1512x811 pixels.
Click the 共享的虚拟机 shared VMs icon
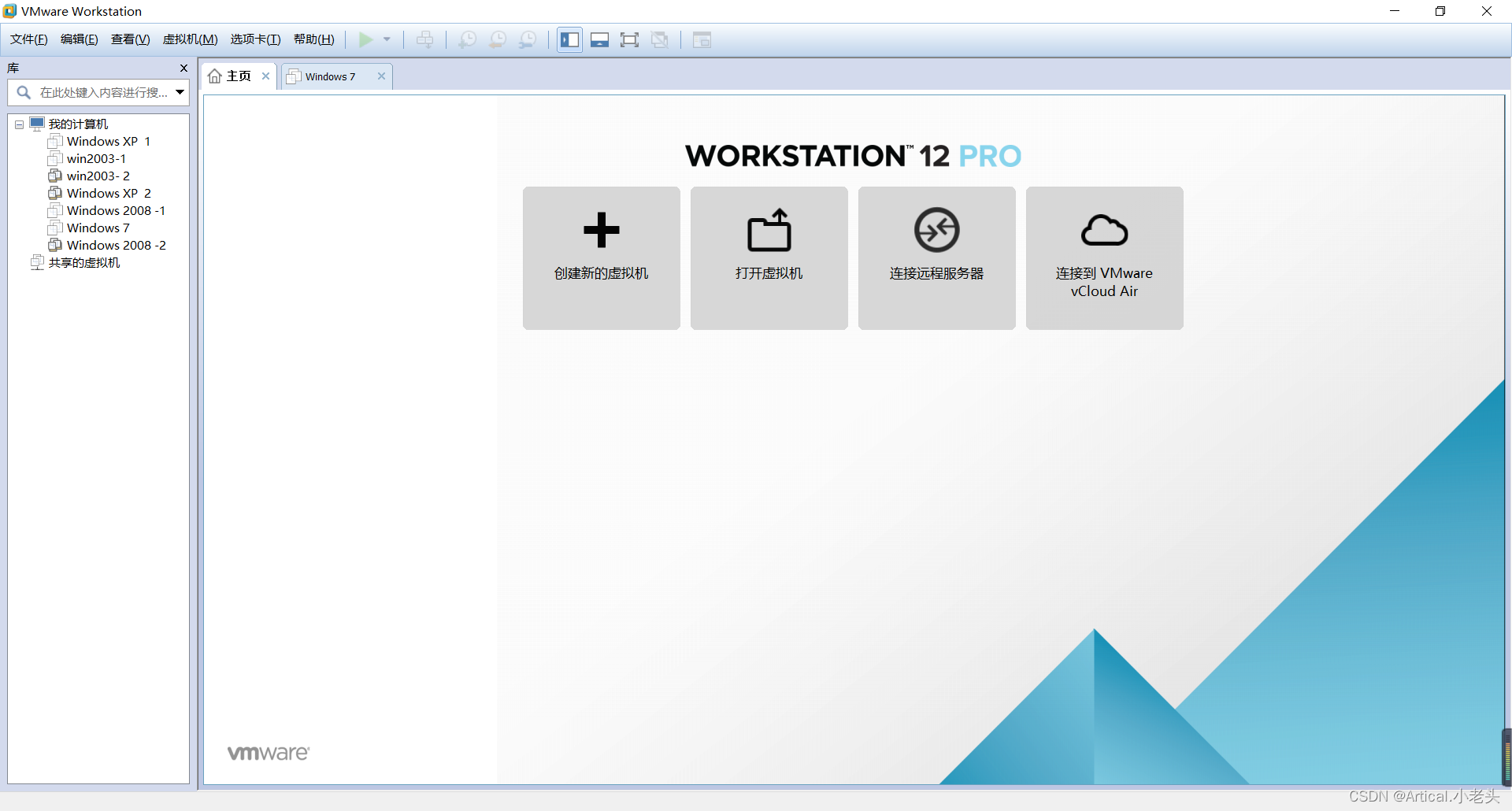coord(37,262)
